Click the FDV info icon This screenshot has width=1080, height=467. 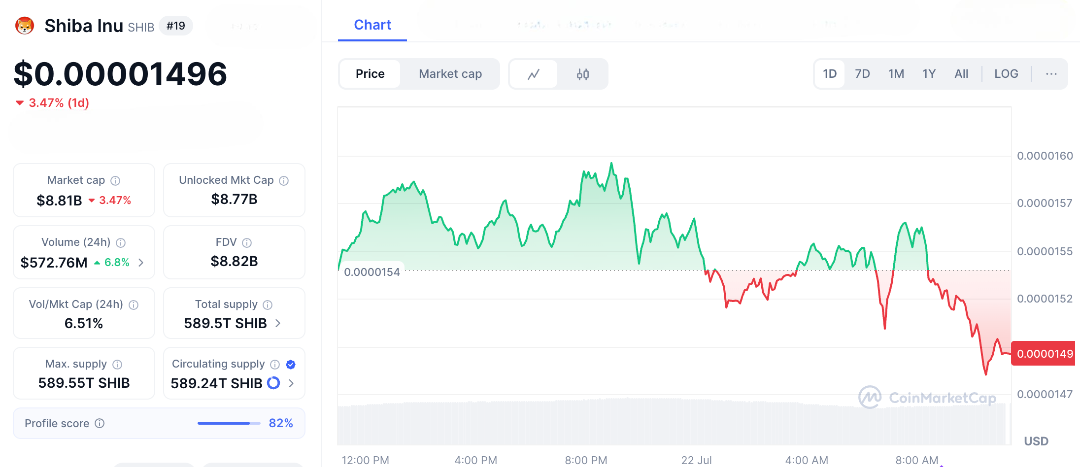247,243
